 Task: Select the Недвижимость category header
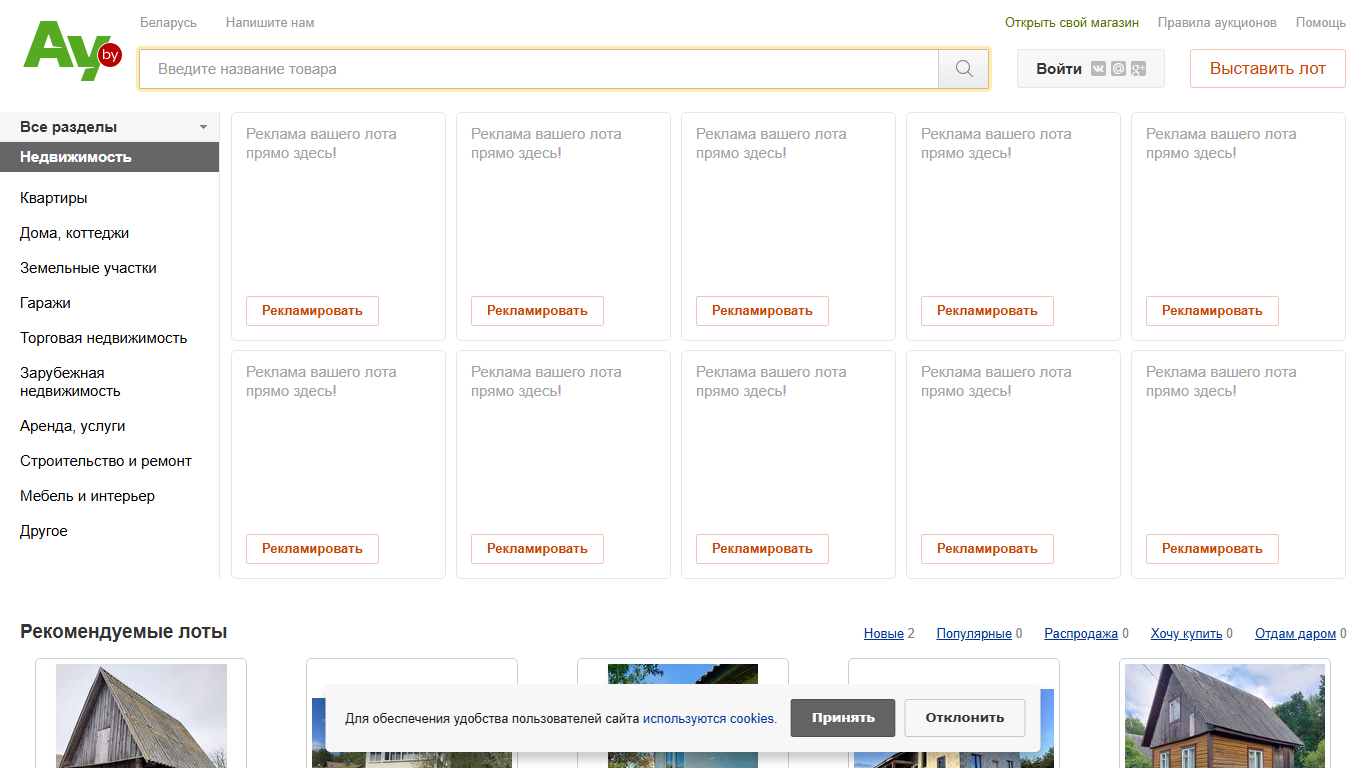tap(109, 157)
